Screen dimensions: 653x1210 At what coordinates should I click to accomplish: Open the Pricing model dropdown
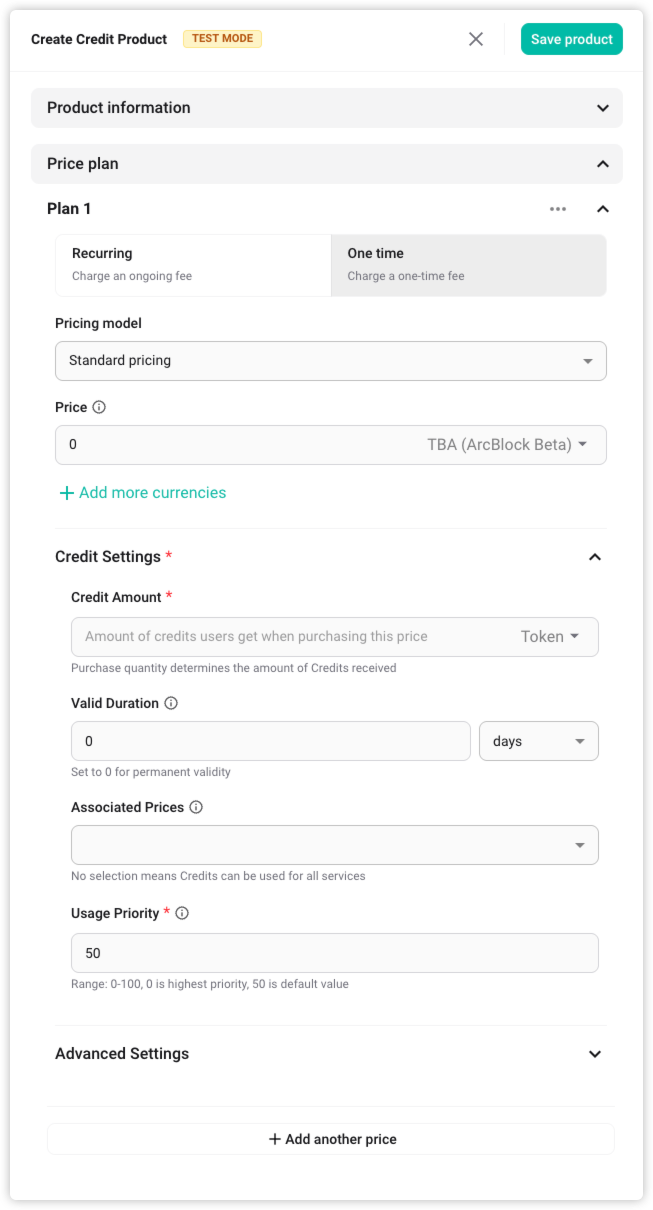click(330, 361)
